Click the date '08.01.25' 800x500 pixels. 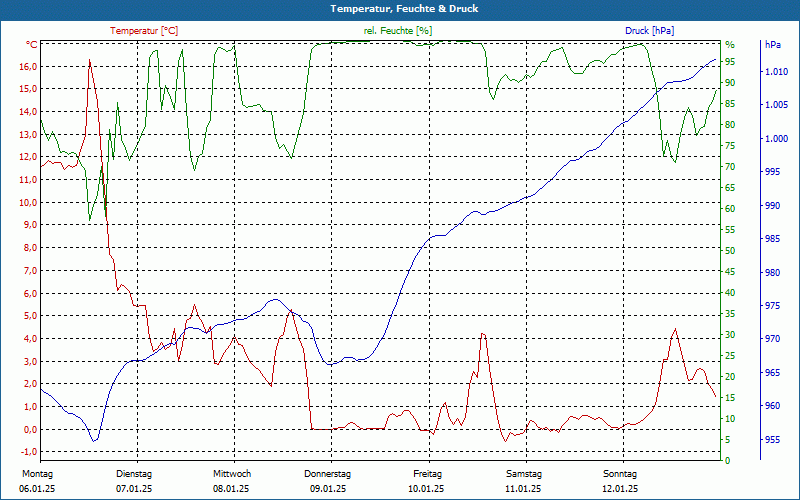point(231,489)
